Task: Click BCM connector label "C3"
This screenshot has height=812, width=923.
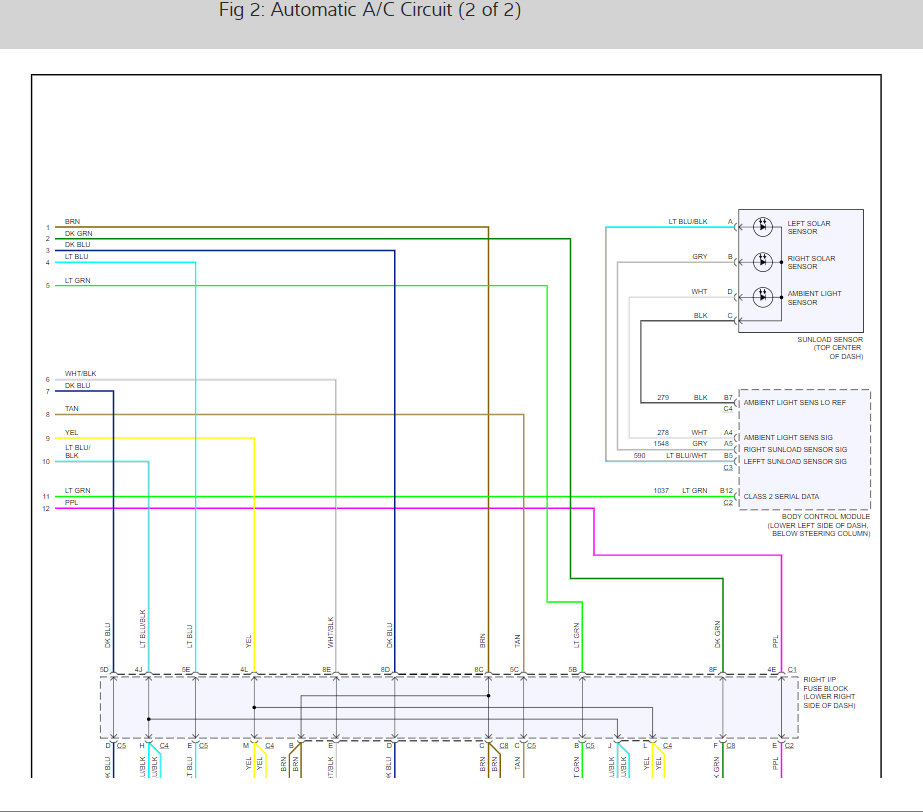Action: (728, 468)
